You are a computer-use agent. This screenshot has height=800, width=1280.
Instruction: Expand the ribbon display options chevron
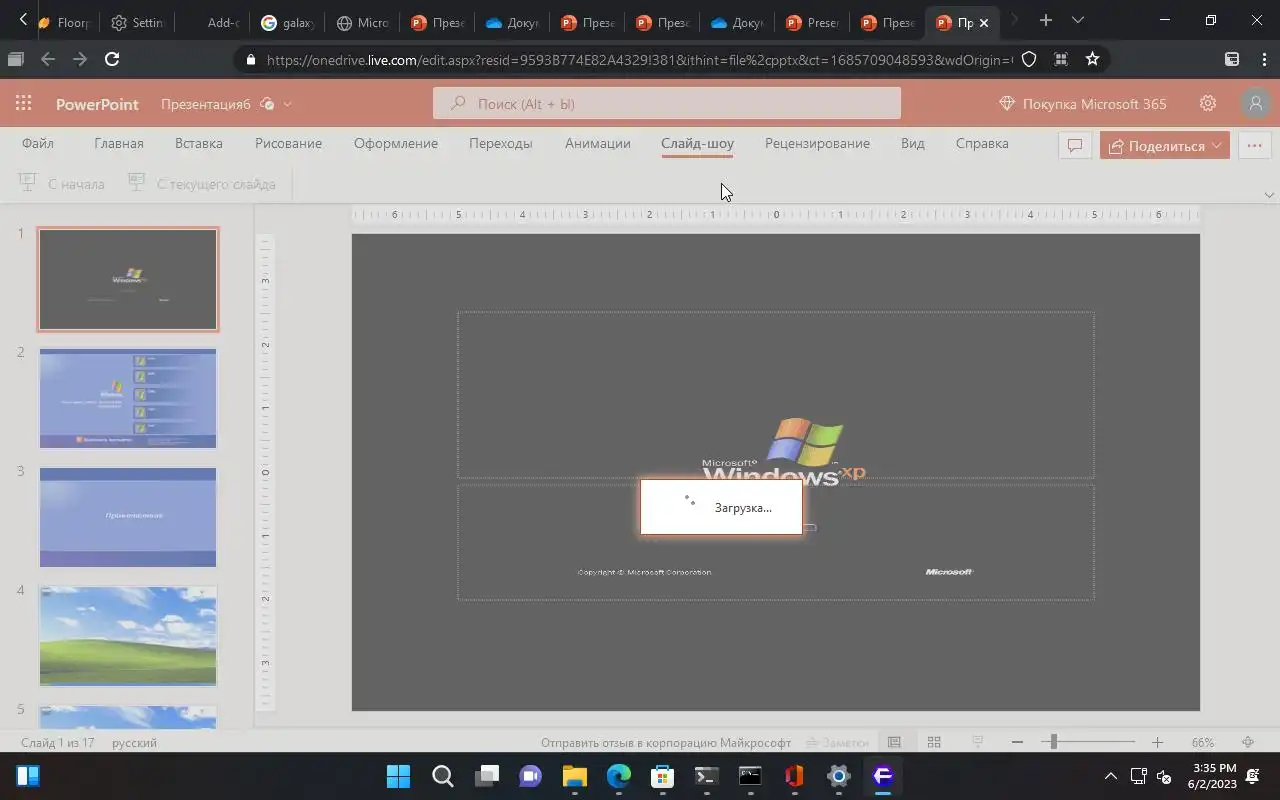pos(1269,195)
